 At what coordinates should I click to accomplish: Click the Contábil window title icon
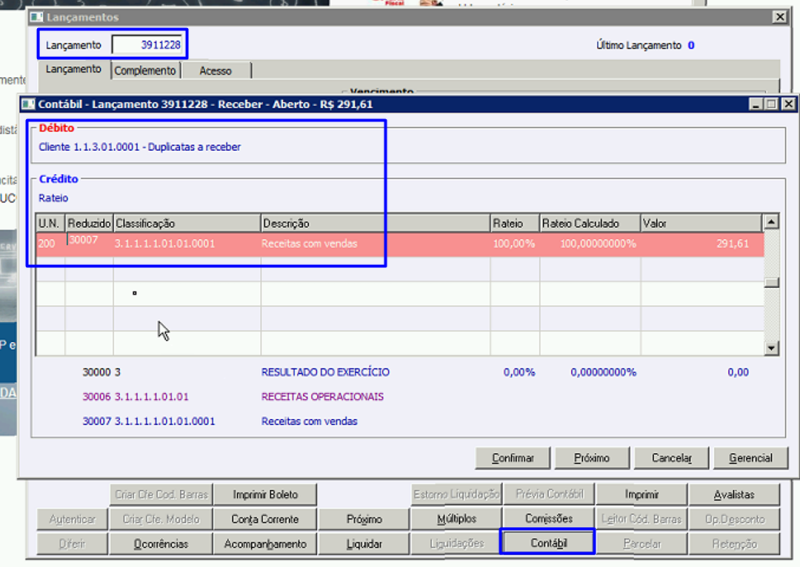pyautogui.click(x=28, y=104)
